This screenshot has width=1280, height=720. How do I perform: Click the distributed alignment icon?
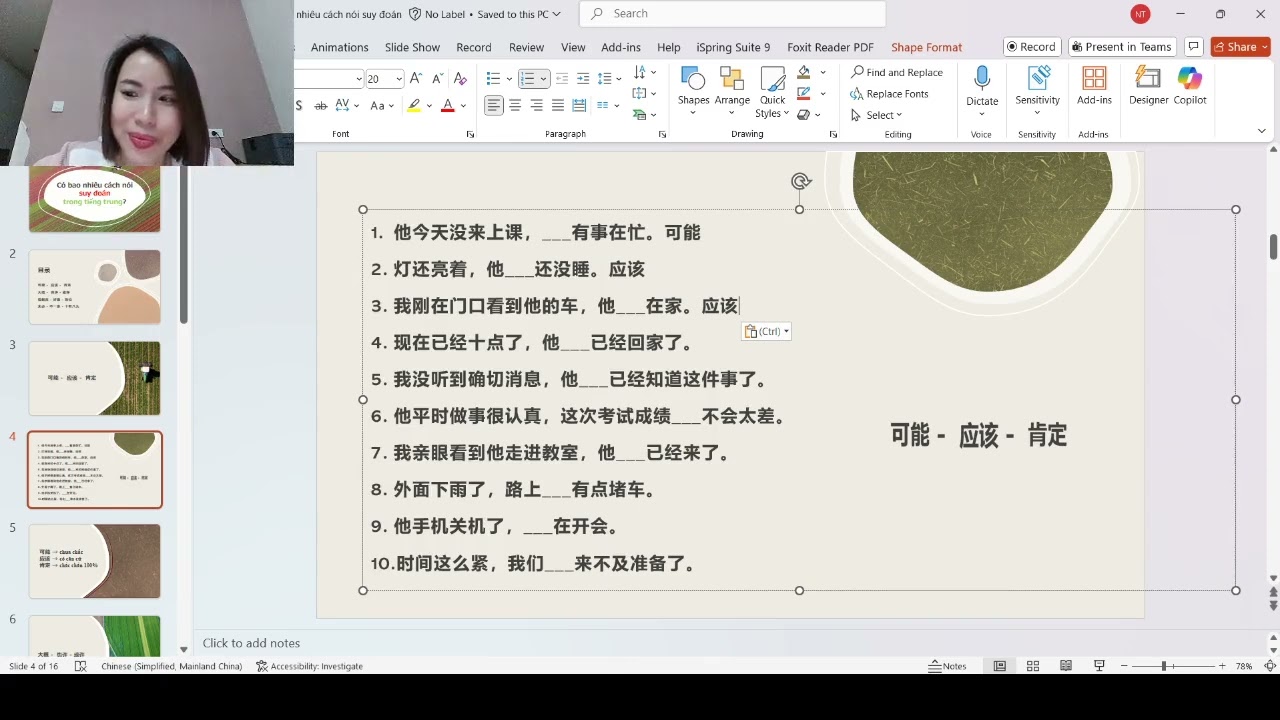click(x=581, y=105)
